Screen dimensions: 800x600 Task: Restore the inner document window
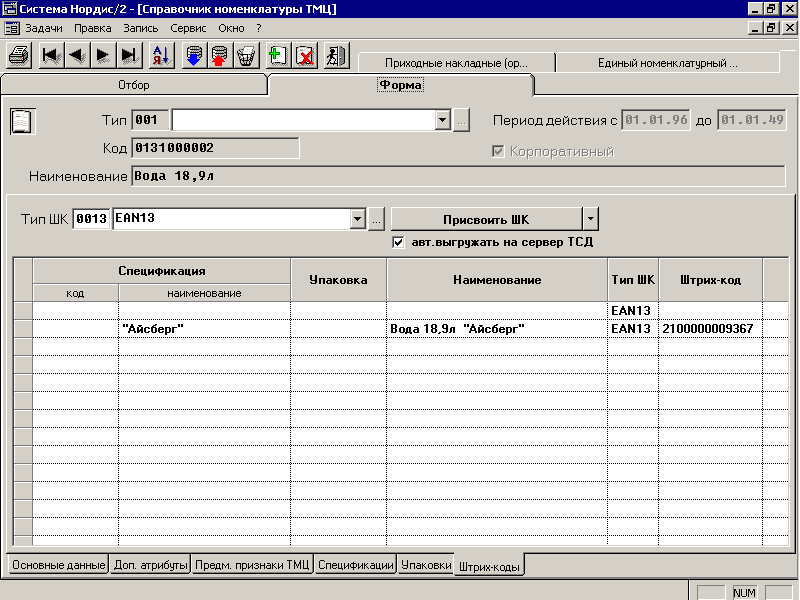(x=771, y=28)
